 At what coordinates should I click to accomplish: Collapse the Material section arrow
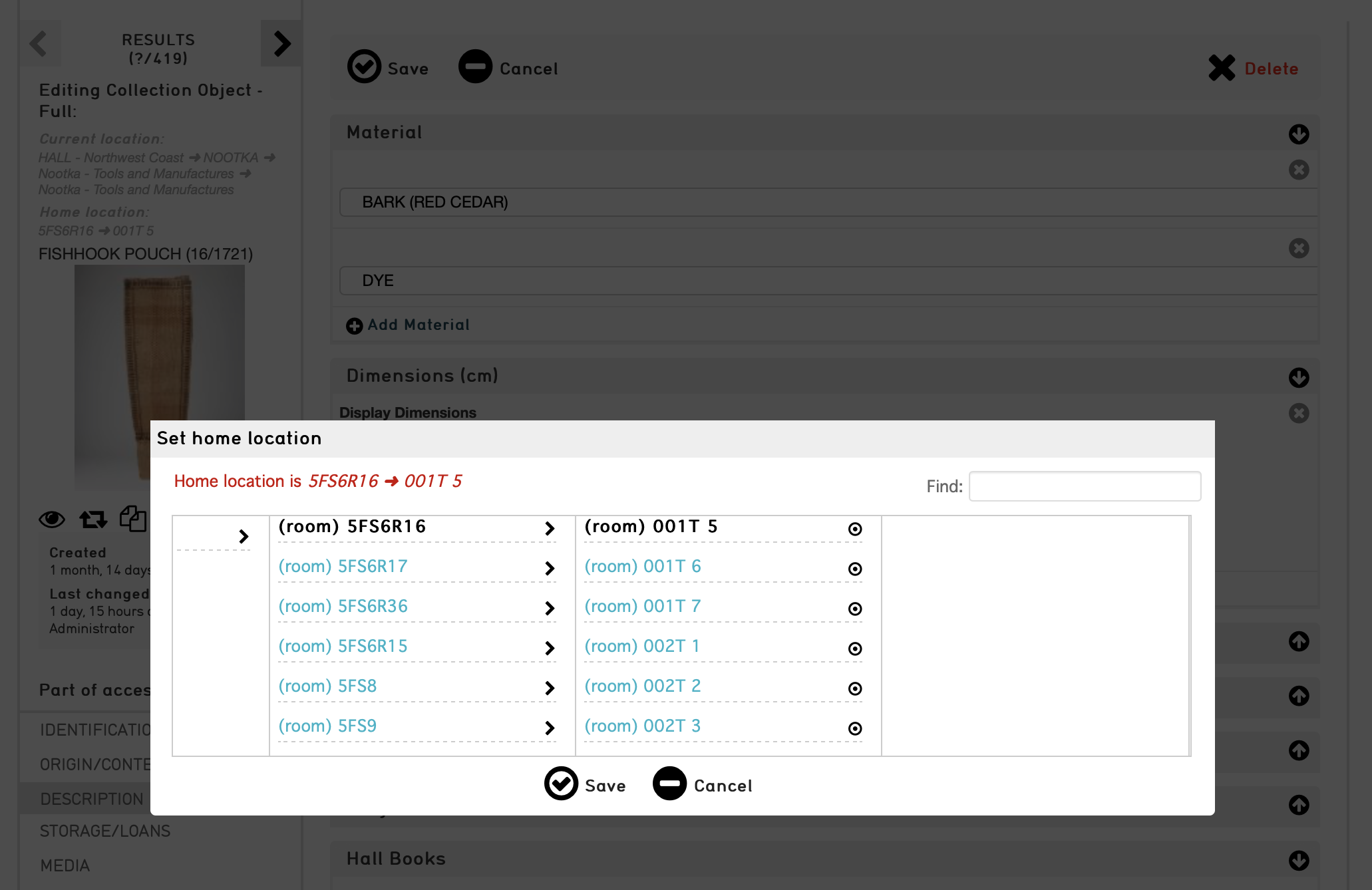pos(1298,134)
